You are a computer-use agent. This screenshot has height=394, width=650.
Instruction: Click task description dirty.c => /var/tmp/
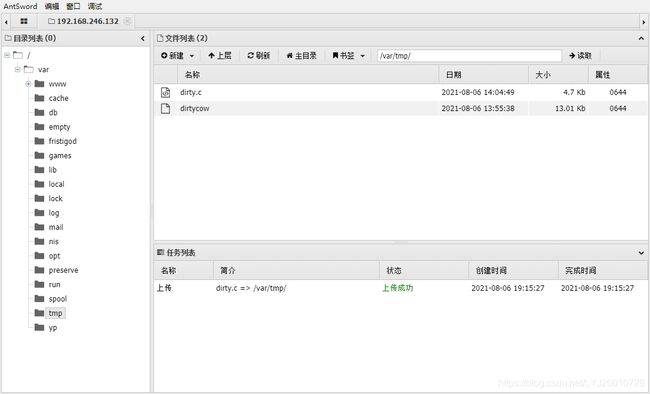[251, 288]
